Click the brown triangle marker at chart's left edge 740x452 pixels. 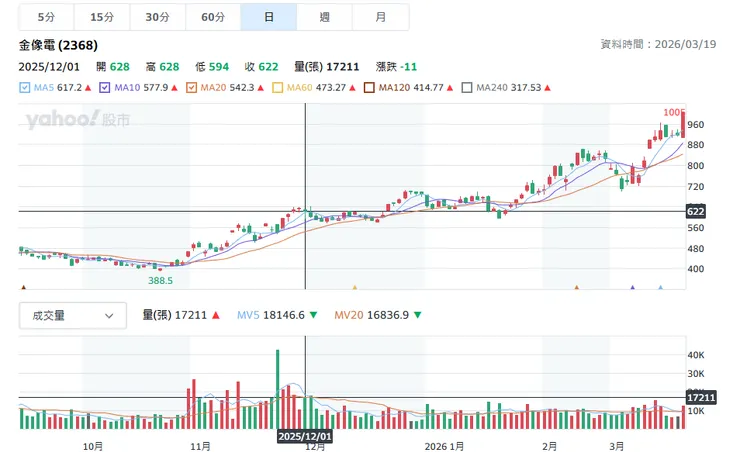pos(23,288)
